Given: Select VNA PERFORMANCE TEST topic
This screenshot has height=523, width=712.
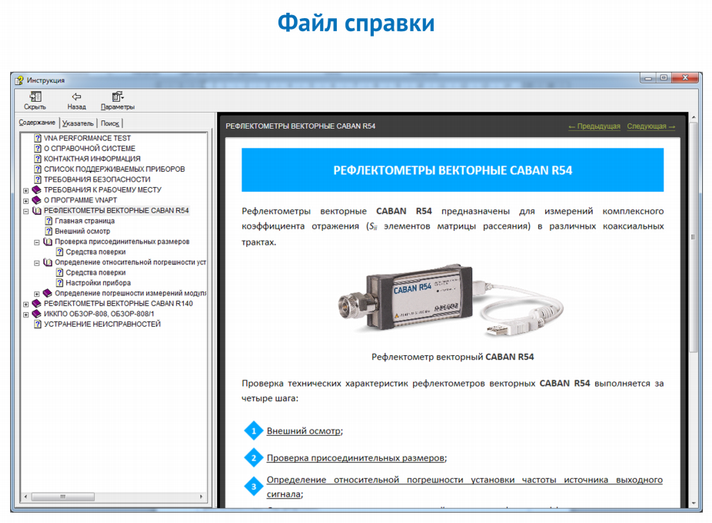Looking at the screenshot, I should tap(87, 138).
